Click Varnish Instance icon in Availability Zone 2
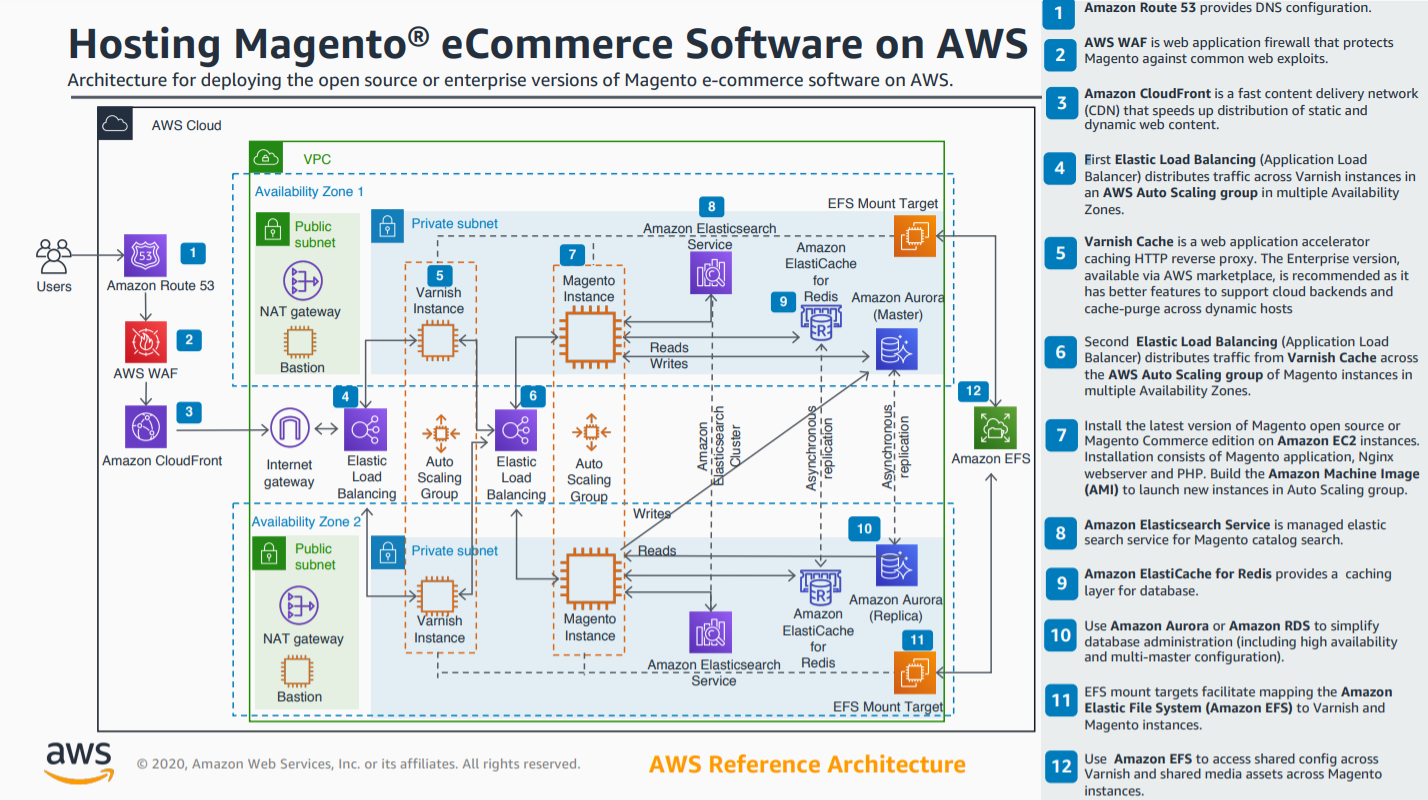This screenshot has width=1428, height=800. [438, 598]
